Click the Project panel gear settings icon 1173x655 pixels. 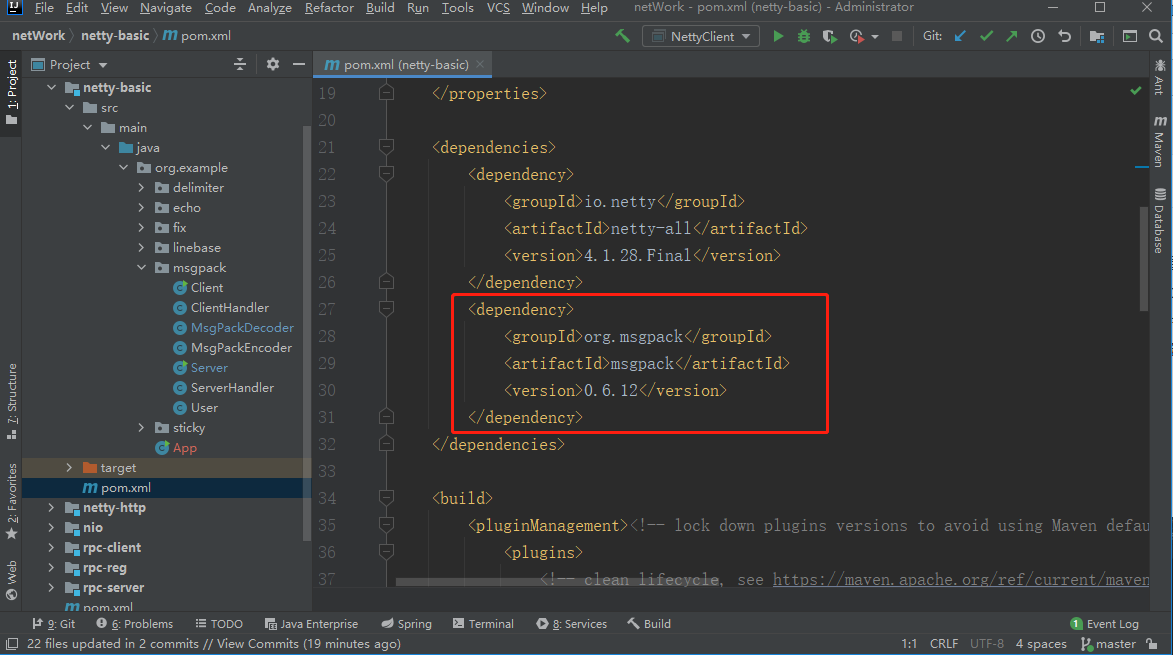tap(273, 64)
